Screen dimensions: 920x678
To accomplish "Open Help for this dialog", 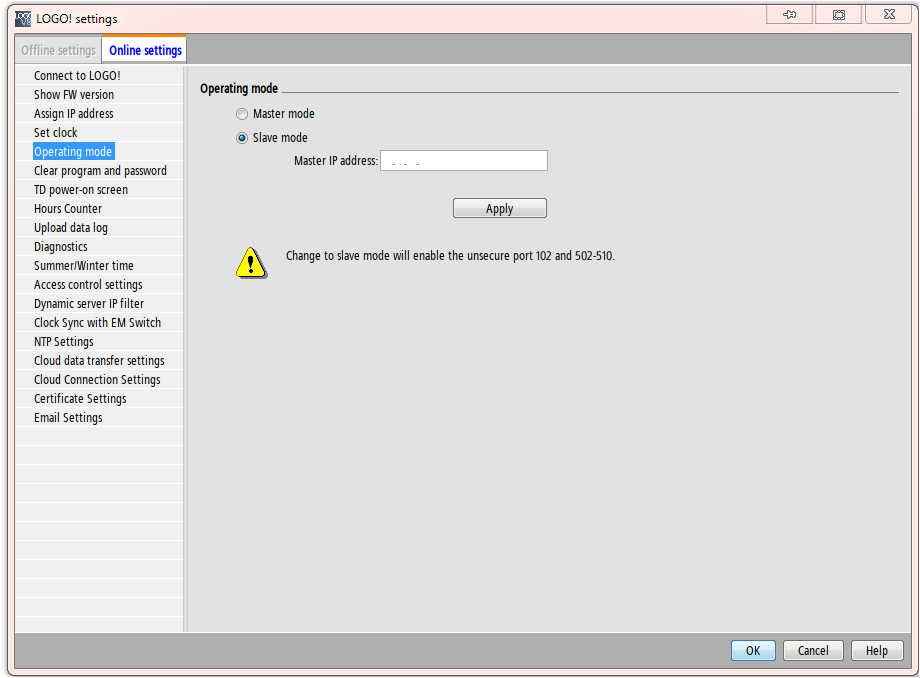I will [x=877, y=650].
